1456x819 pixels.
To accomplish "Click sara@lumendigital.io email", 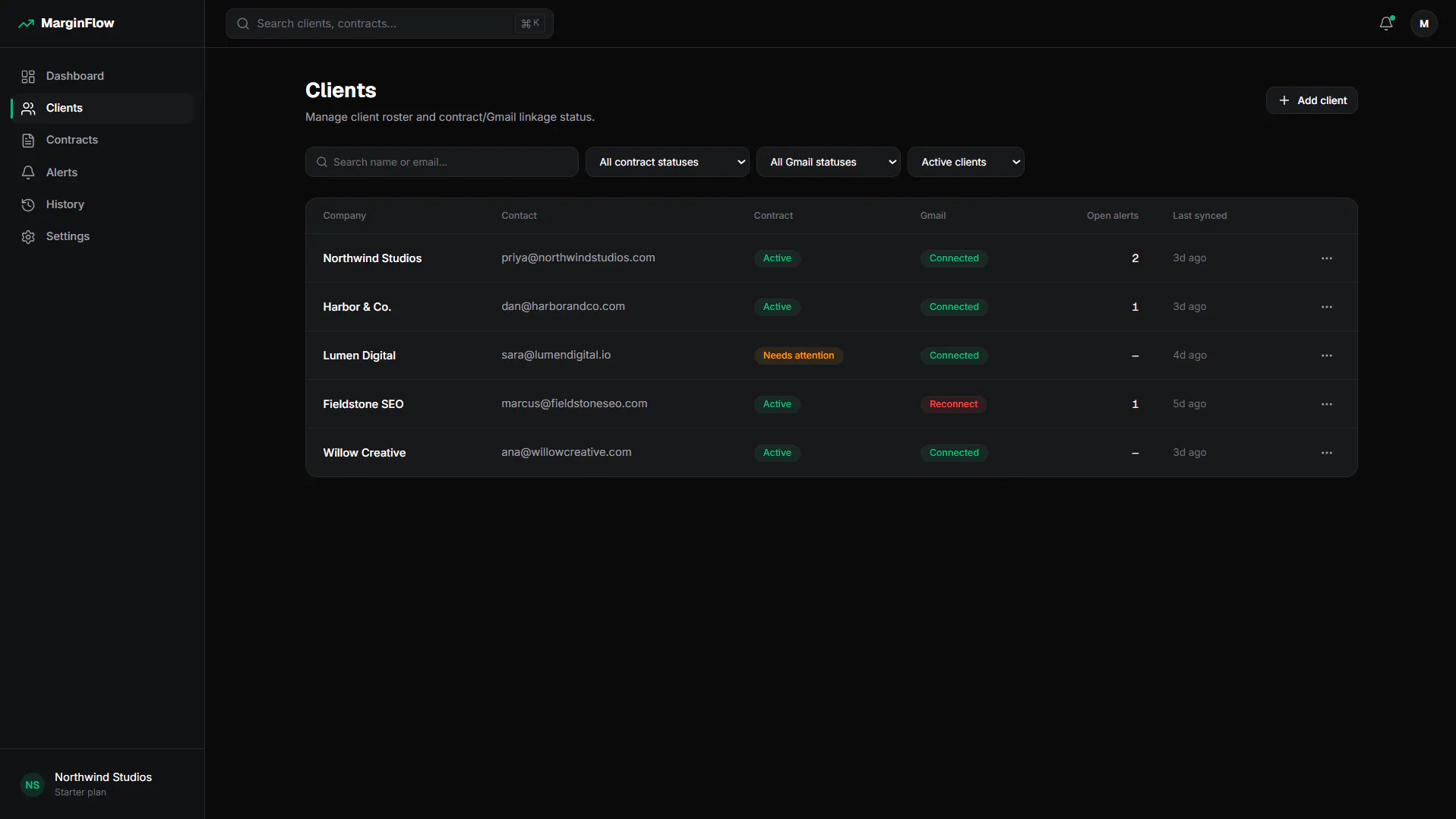I will coord(556,355).
